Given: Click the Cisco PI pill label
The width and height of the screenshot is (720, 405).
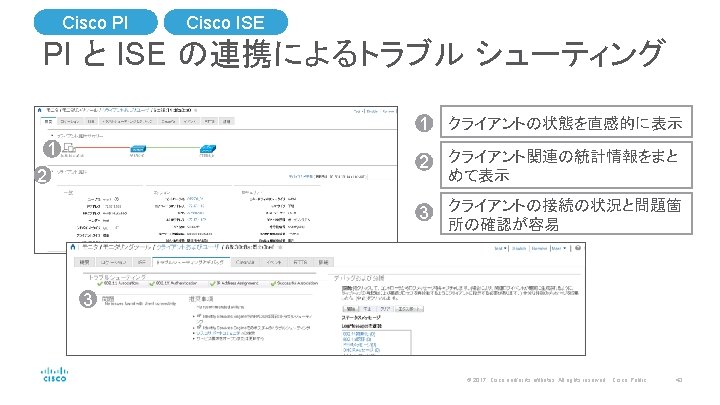Looking at the screenshot, I should (96, 22).
